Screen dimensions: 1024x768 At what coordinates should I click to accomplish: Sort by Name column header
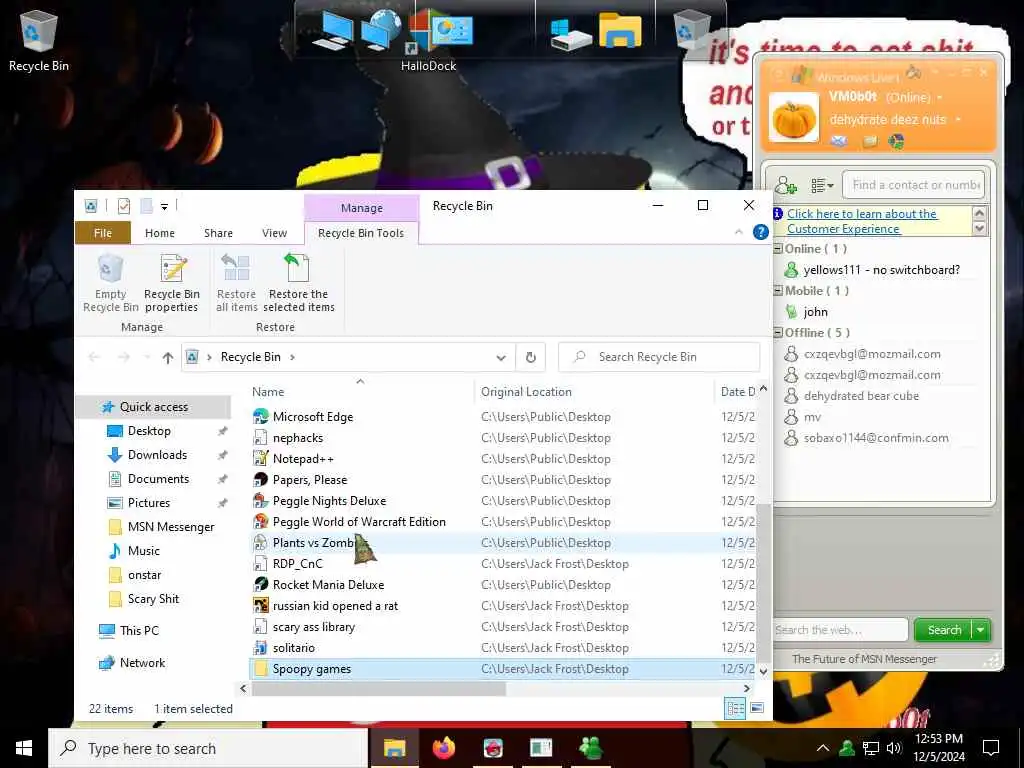point(268,392)
